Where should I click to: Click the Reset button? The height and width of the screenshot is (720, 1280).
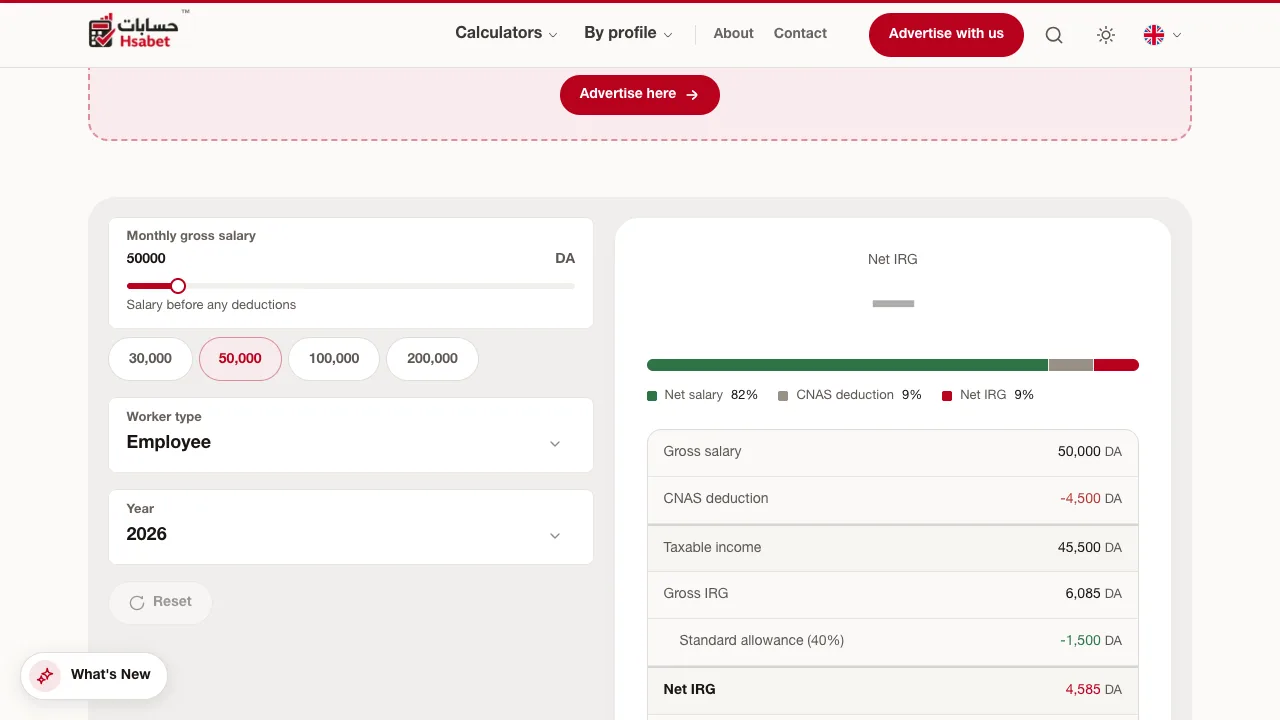160,602
